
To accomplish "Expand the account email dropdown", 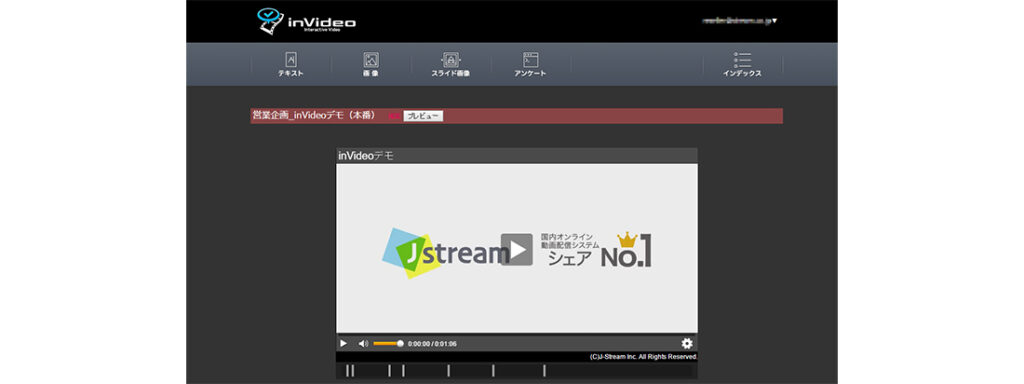I will (739, 21).
